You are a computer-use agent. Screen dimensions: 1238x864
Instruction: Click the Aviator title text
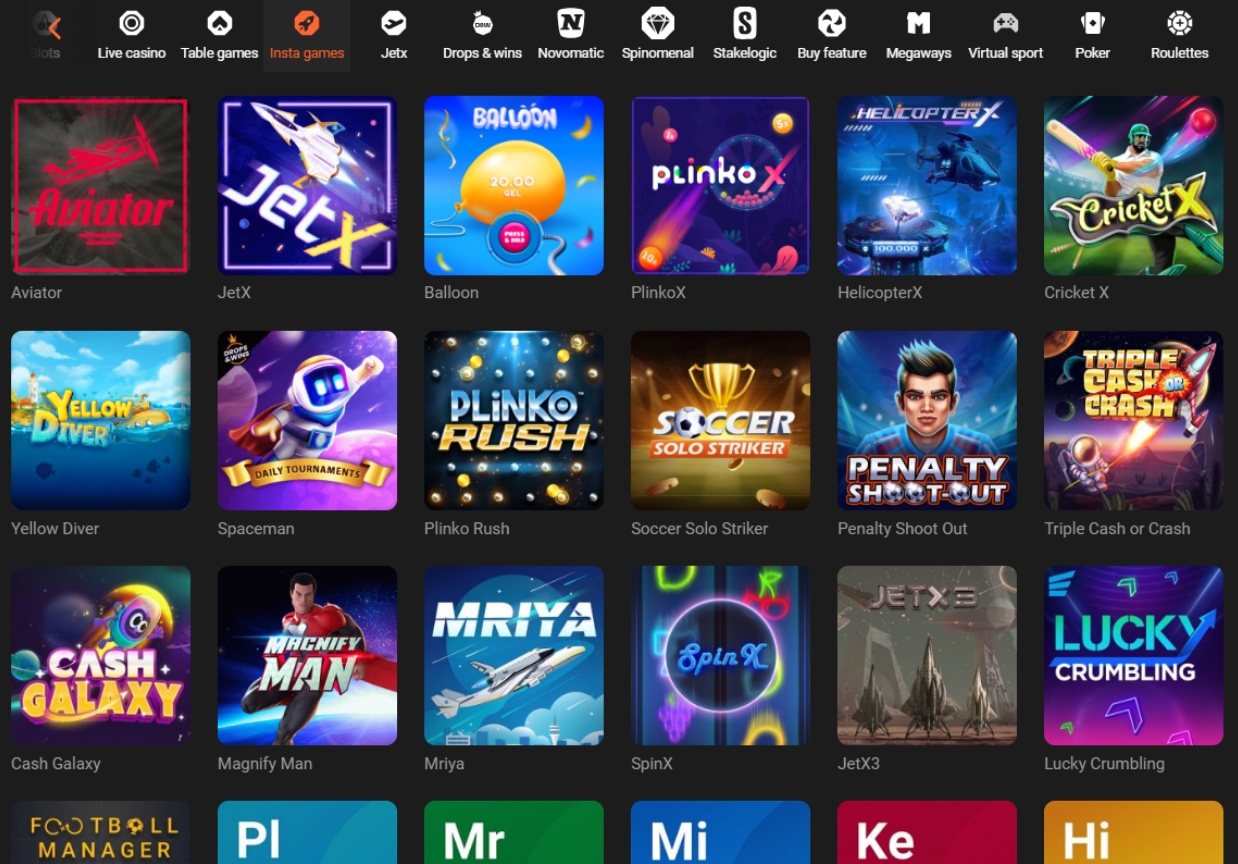(x=36, y=293)
